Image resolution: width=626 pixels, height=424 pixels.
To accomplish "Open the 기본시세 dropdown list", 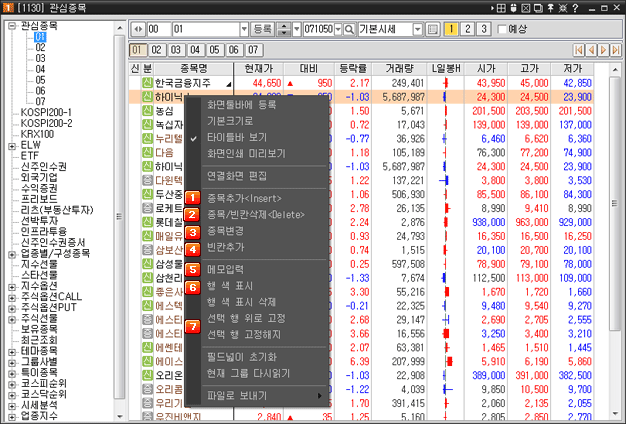I will coord(417,30).
